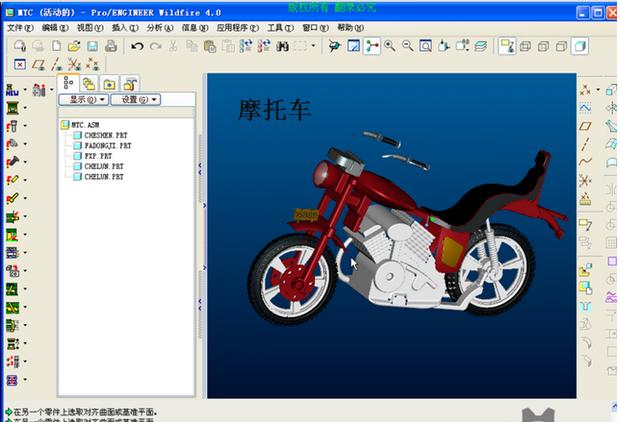The height and width of the screenshot is (422, 620).
Task: Open the 设置 (Settings) dropdown
Action: click(136, 99)
